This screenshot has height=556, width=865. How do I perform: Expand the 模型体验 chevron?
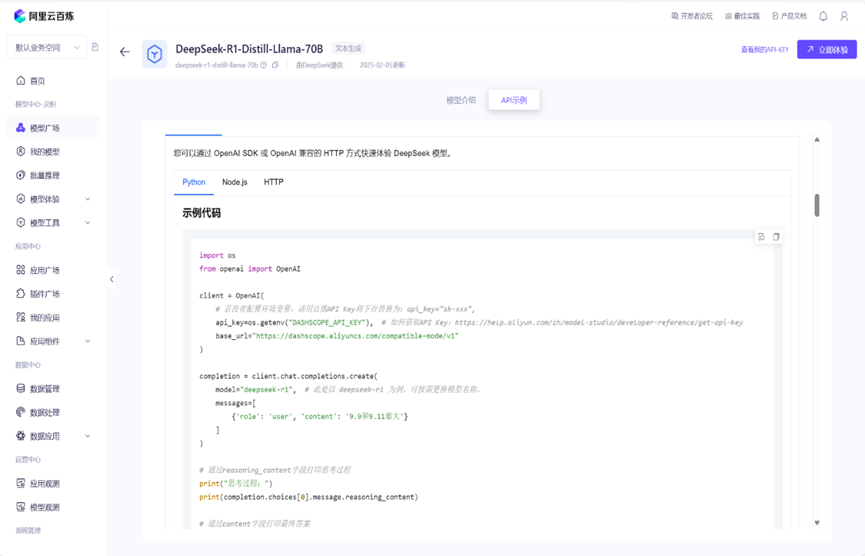(88, 199)
